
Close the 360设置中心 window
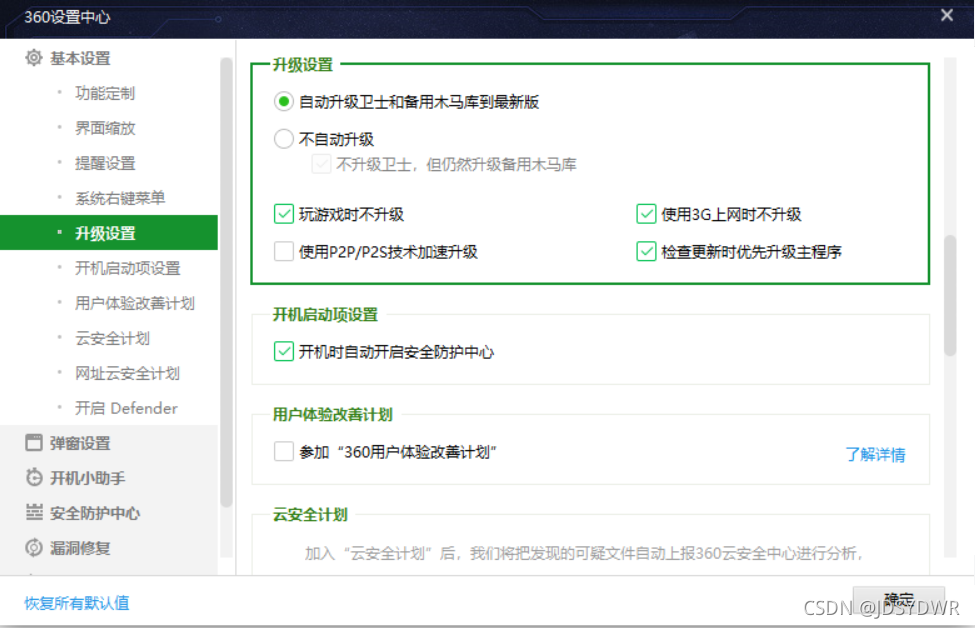pyautogui.click(x=946, y=15)
